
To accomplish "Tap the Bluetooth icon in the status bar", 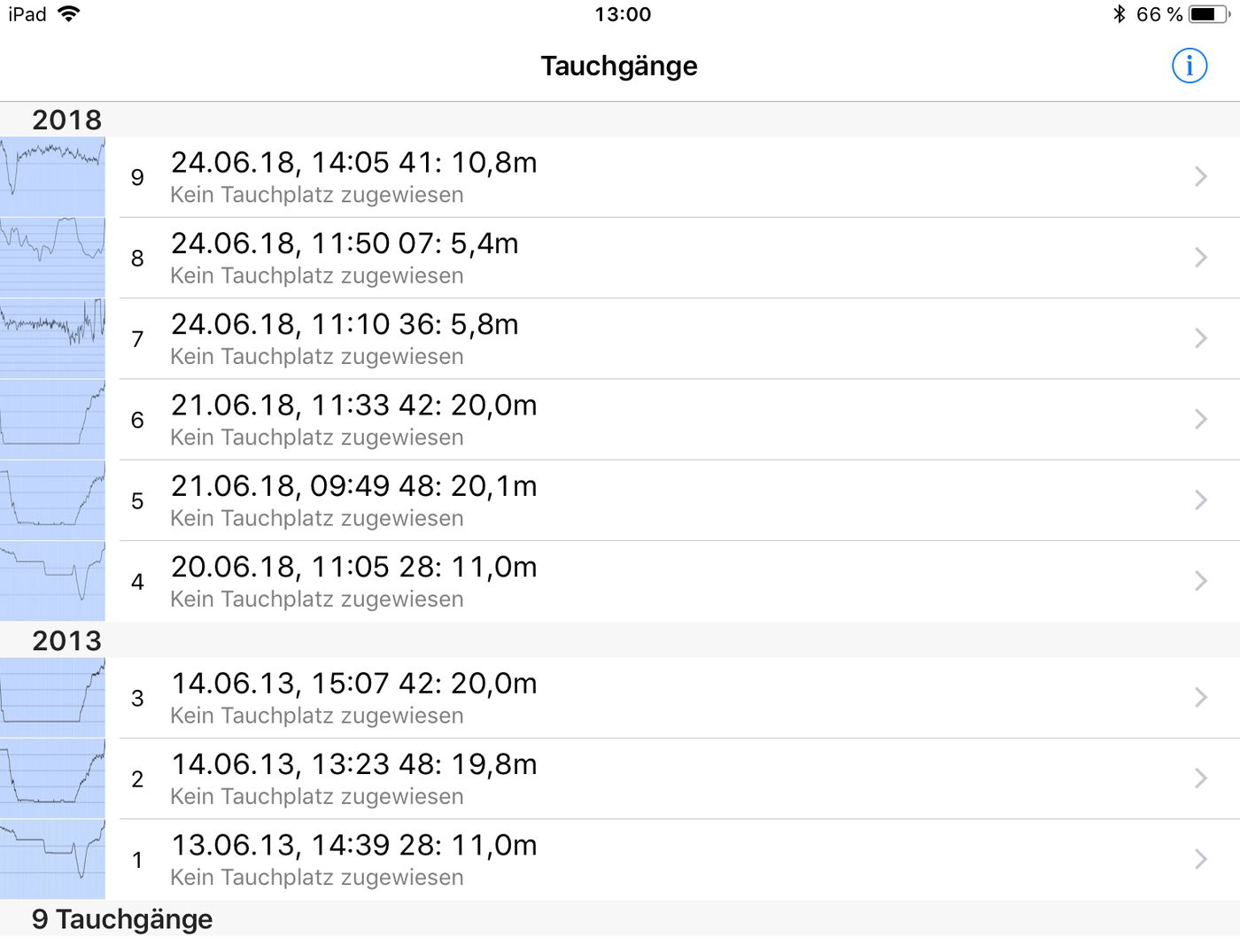I will (x=1120, y=14).
